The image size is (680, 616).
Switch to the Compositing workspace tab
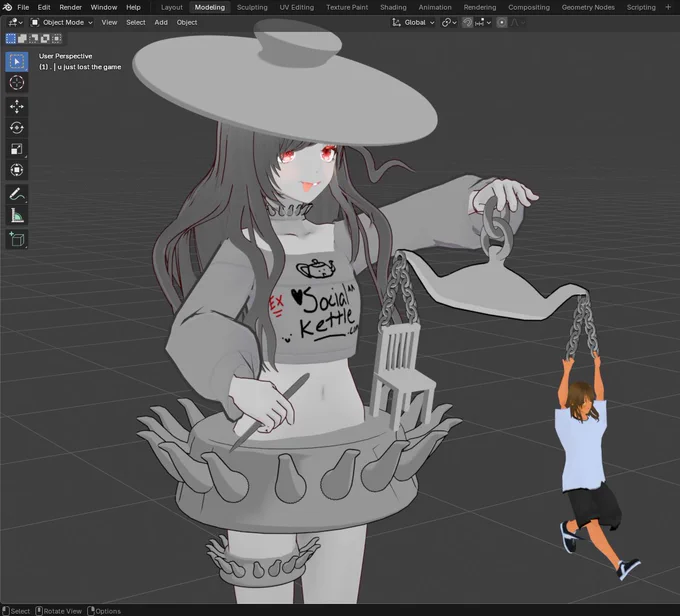[x=529, y=7]
